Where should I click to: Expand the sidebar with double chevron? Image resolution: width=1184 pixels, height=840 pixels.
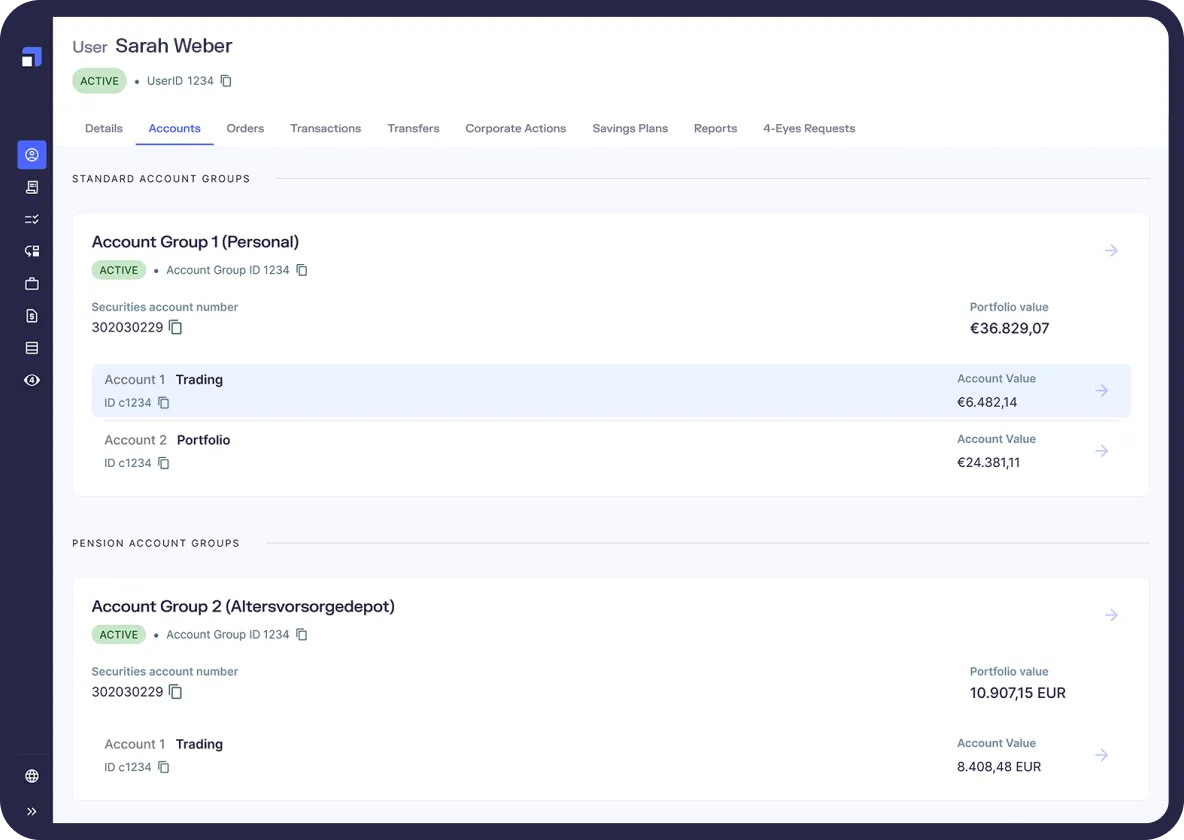click(32, 811)
